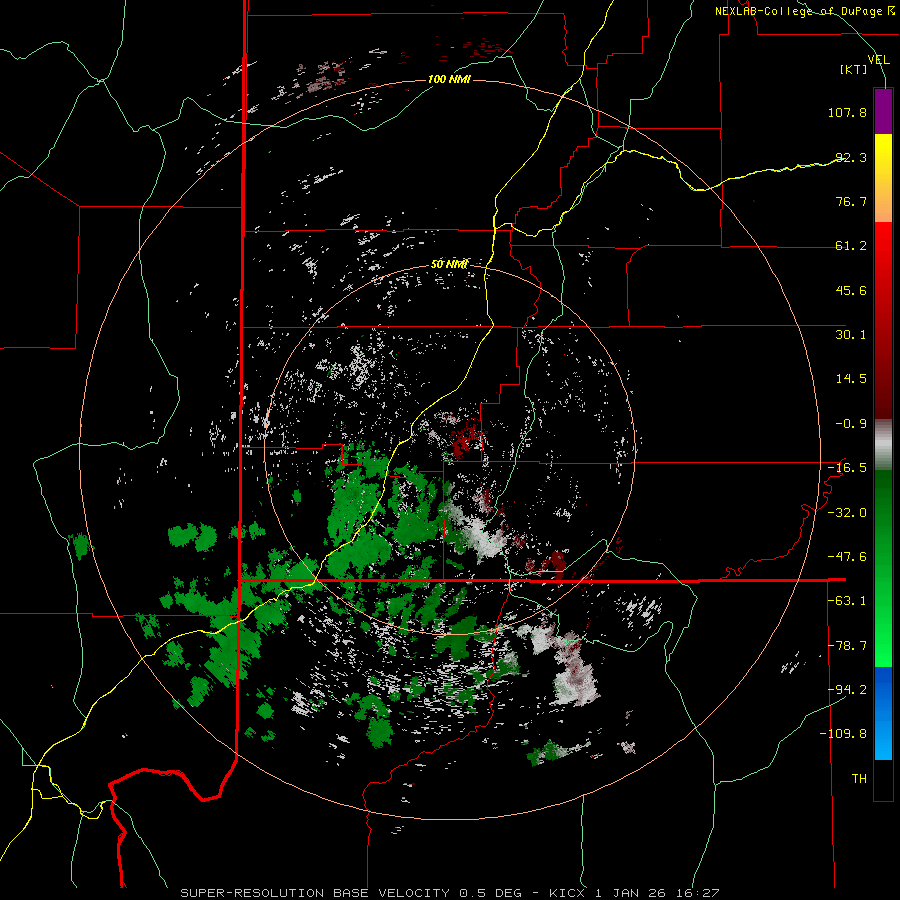Click the 30.1 legend value
The image size is (900, 900).
click(851, 335)
